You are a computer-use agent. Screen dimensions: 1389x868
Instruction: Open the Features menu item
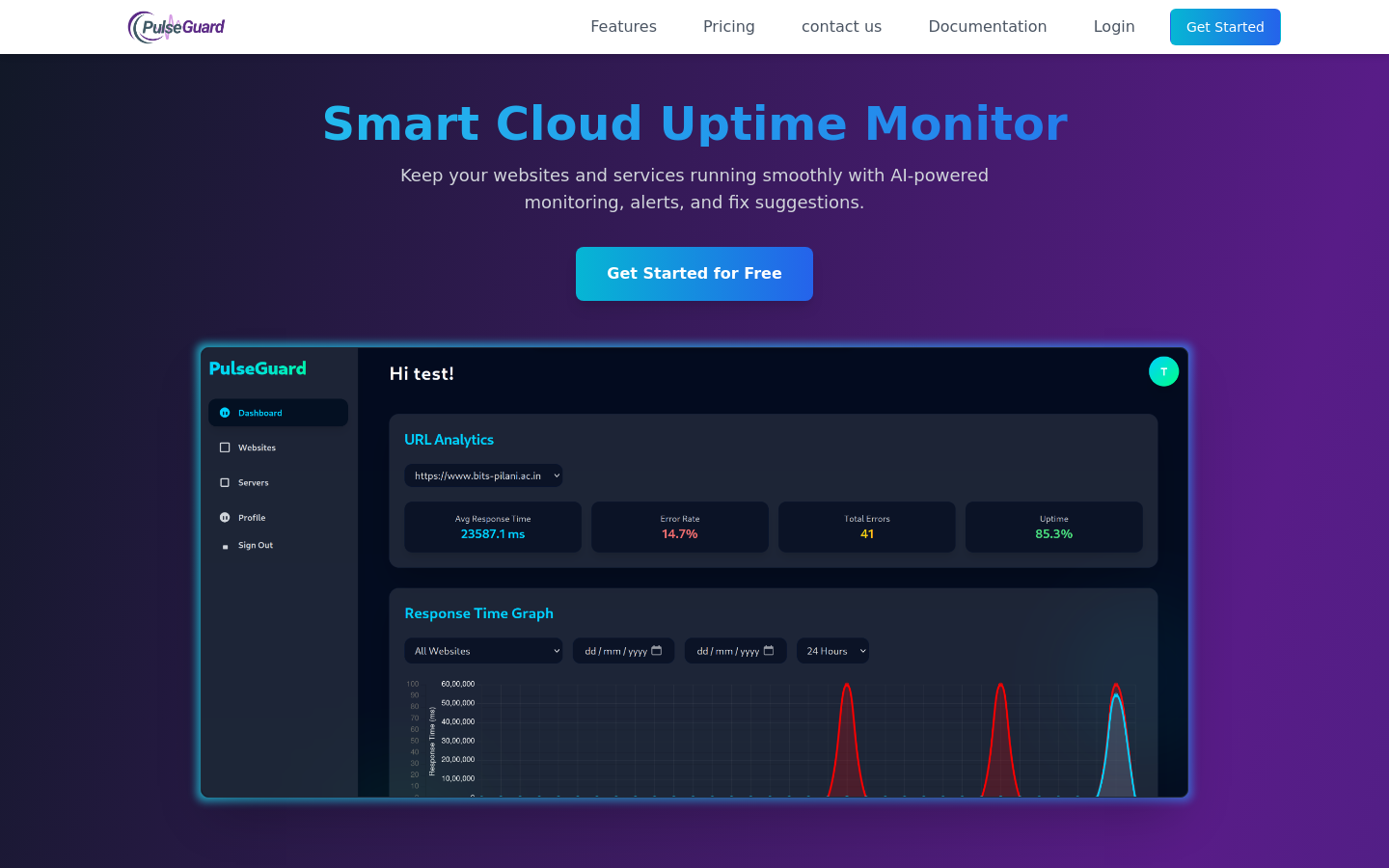(x=623, y=27)
